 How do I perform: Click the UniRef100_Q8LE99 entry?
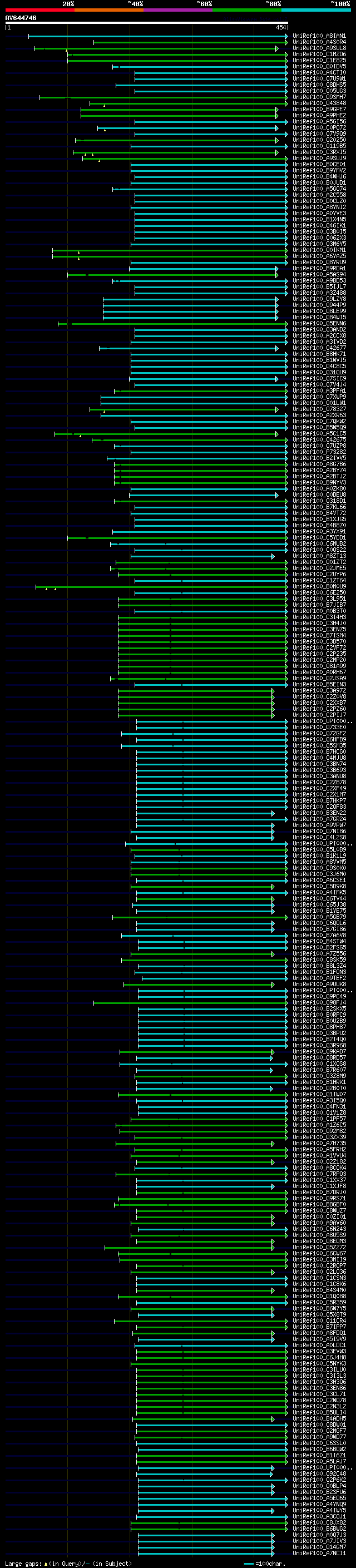(319, 311)
